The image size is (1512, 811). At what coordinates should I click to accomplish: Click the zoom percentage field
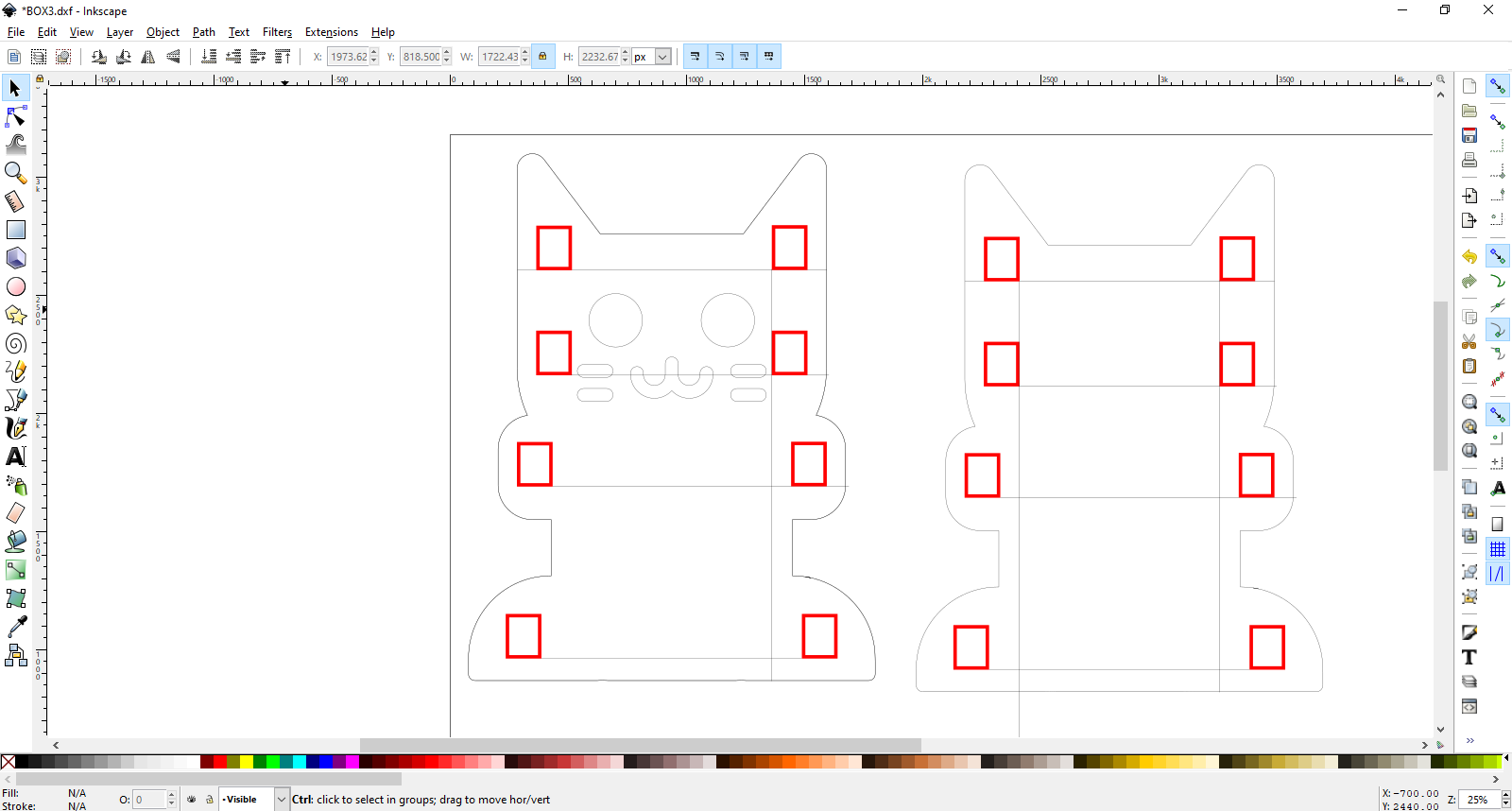coord(1480,800)
